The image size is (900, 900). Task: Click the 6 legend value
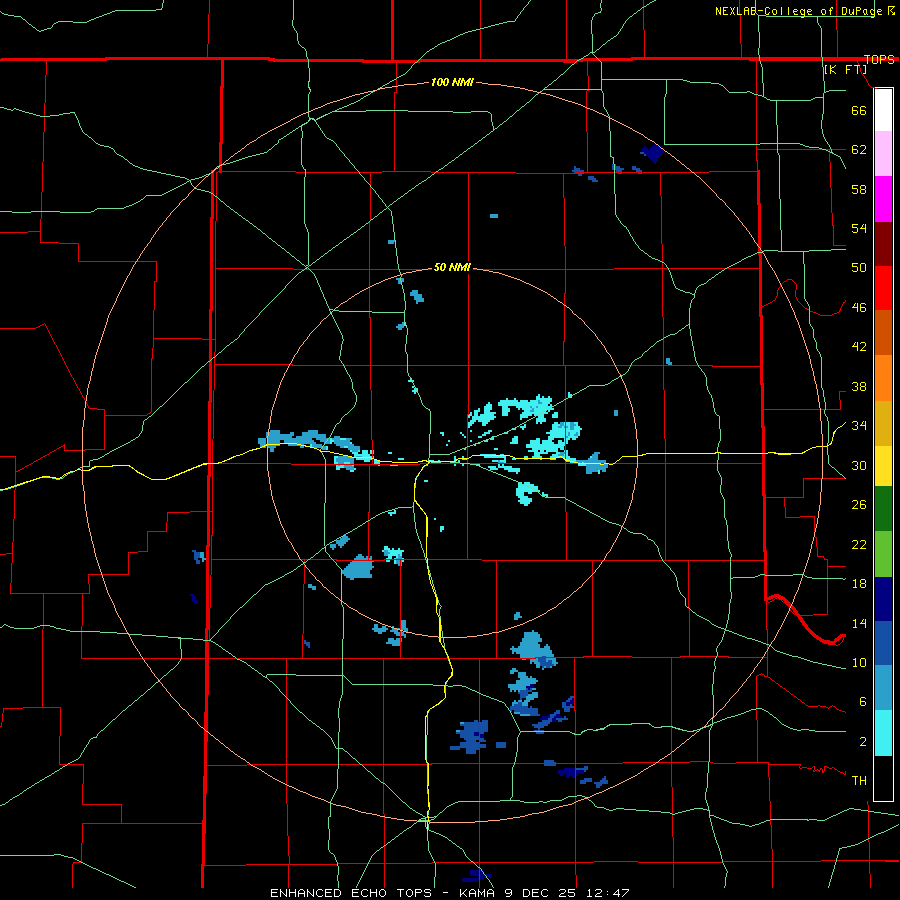coord(862,701)
